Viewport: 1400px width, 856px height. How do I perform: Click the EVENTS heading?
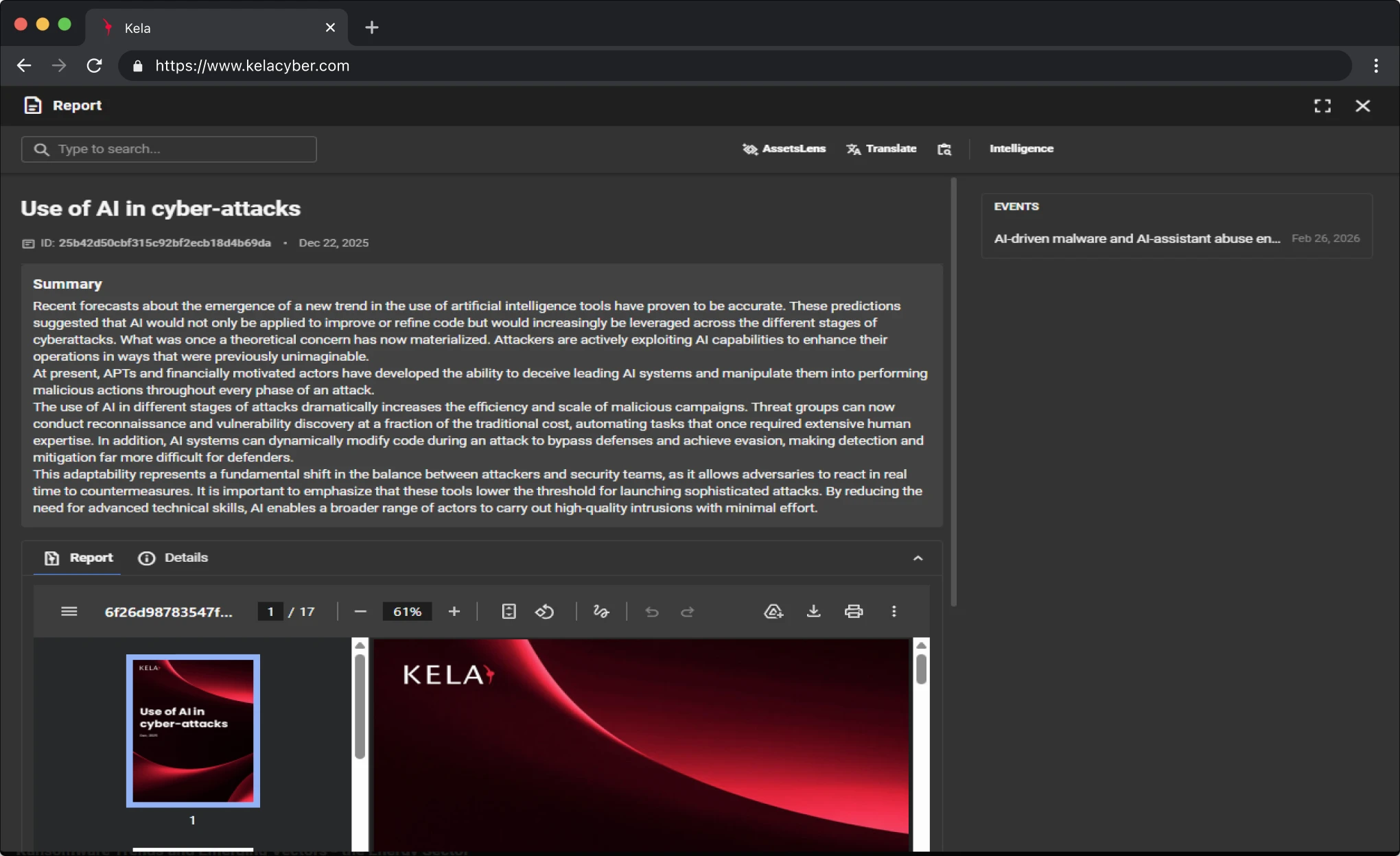(x=1016, y=206)
